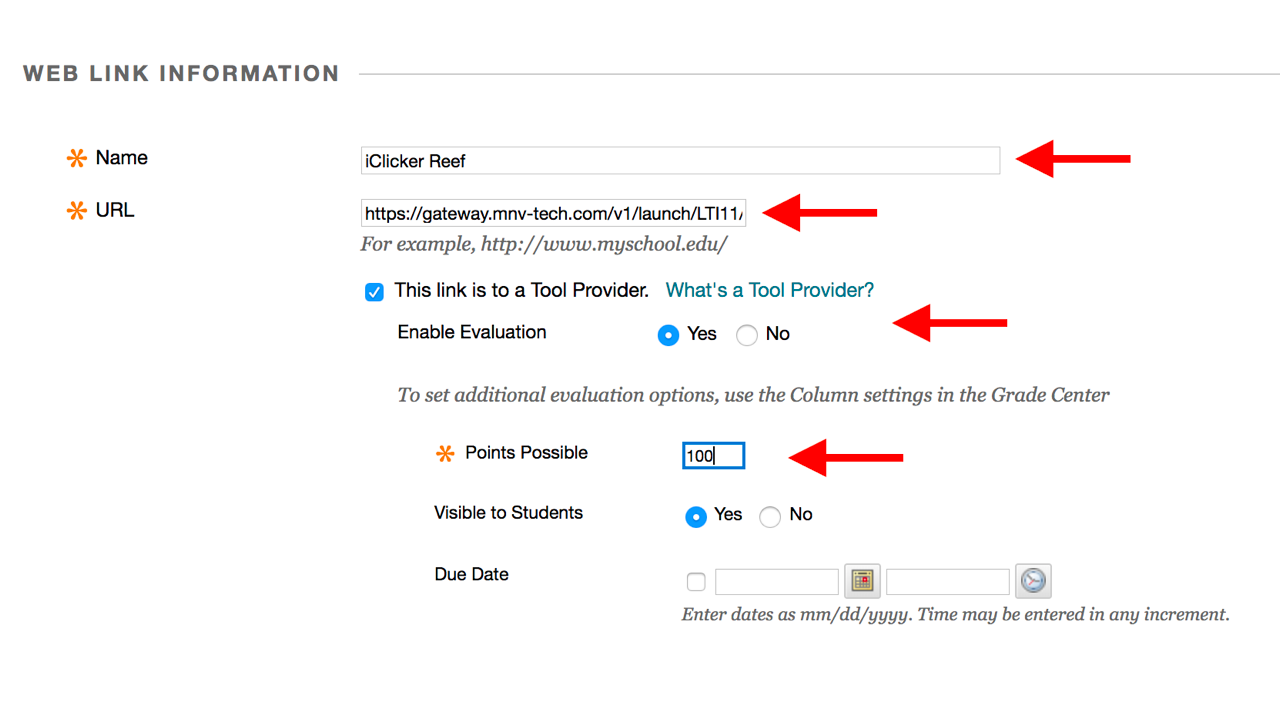
Task: Set Enable Evaluation to No
Action: [747, 335]
